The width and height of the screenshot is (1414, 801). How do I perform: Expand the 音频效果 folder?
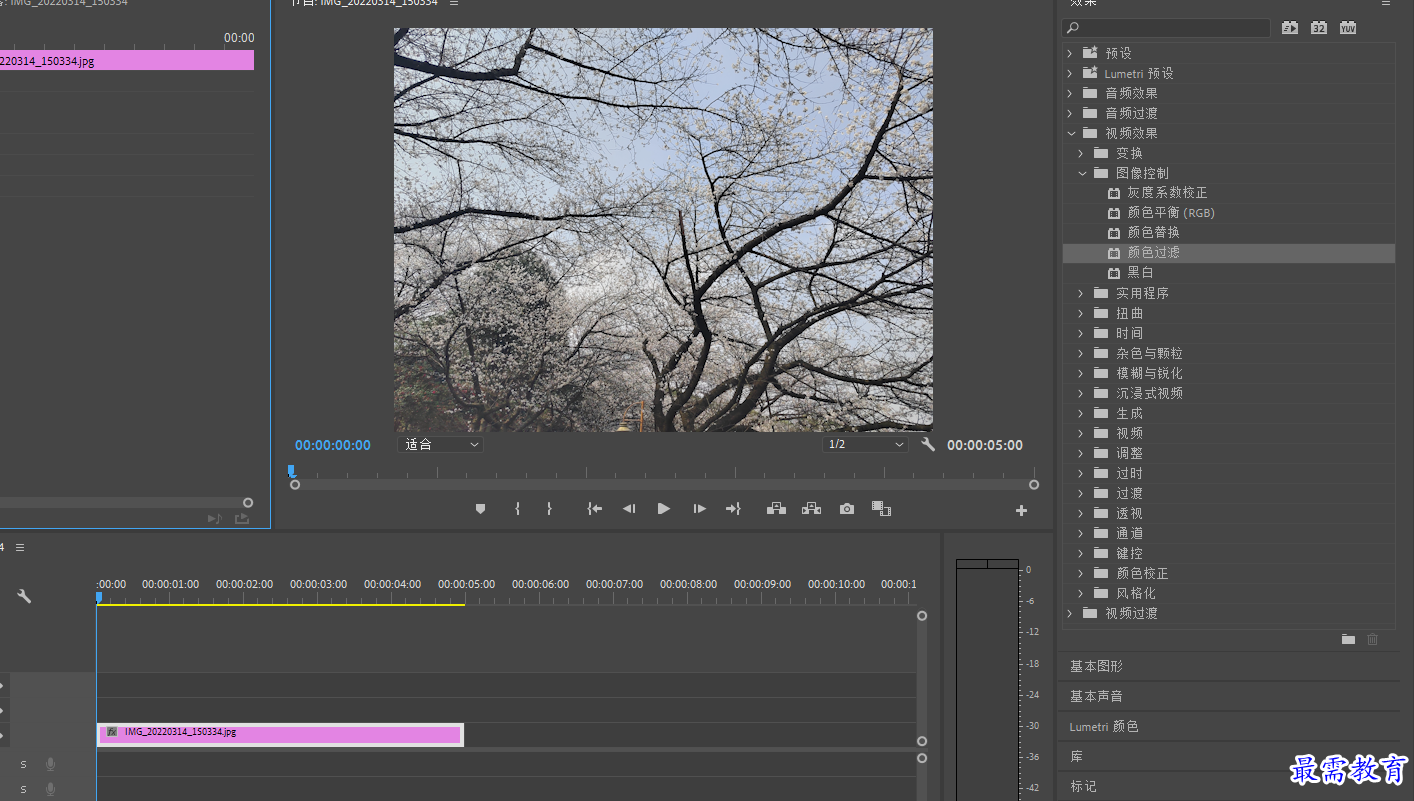[1069, 93]
